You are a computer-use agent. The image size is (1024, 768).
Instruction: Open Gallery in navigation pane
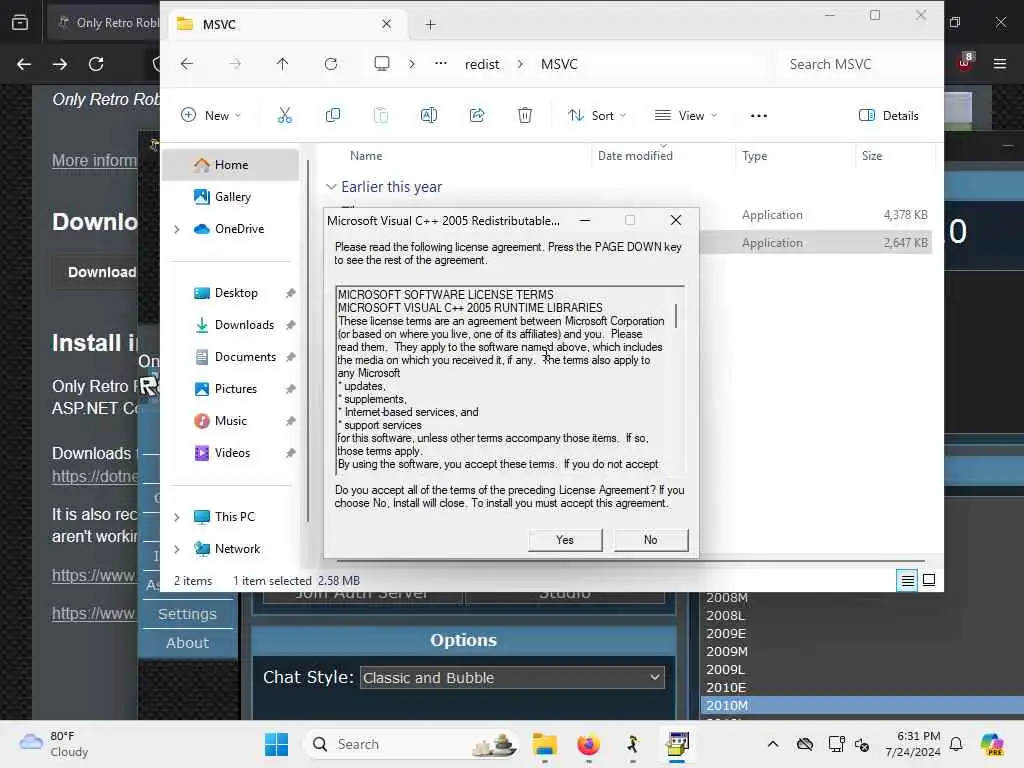point(231,197)
